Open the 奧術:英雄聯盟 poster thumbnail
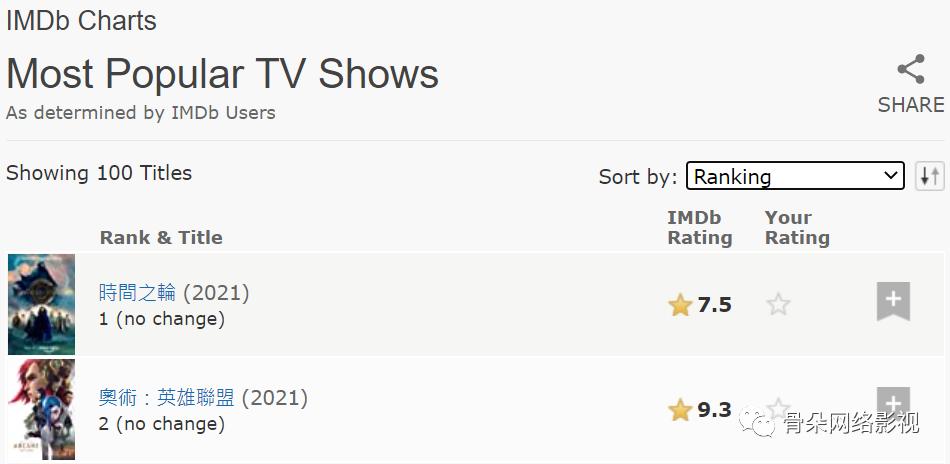The width and height of the screenshot is (950, 464). (x=41, y=409)
